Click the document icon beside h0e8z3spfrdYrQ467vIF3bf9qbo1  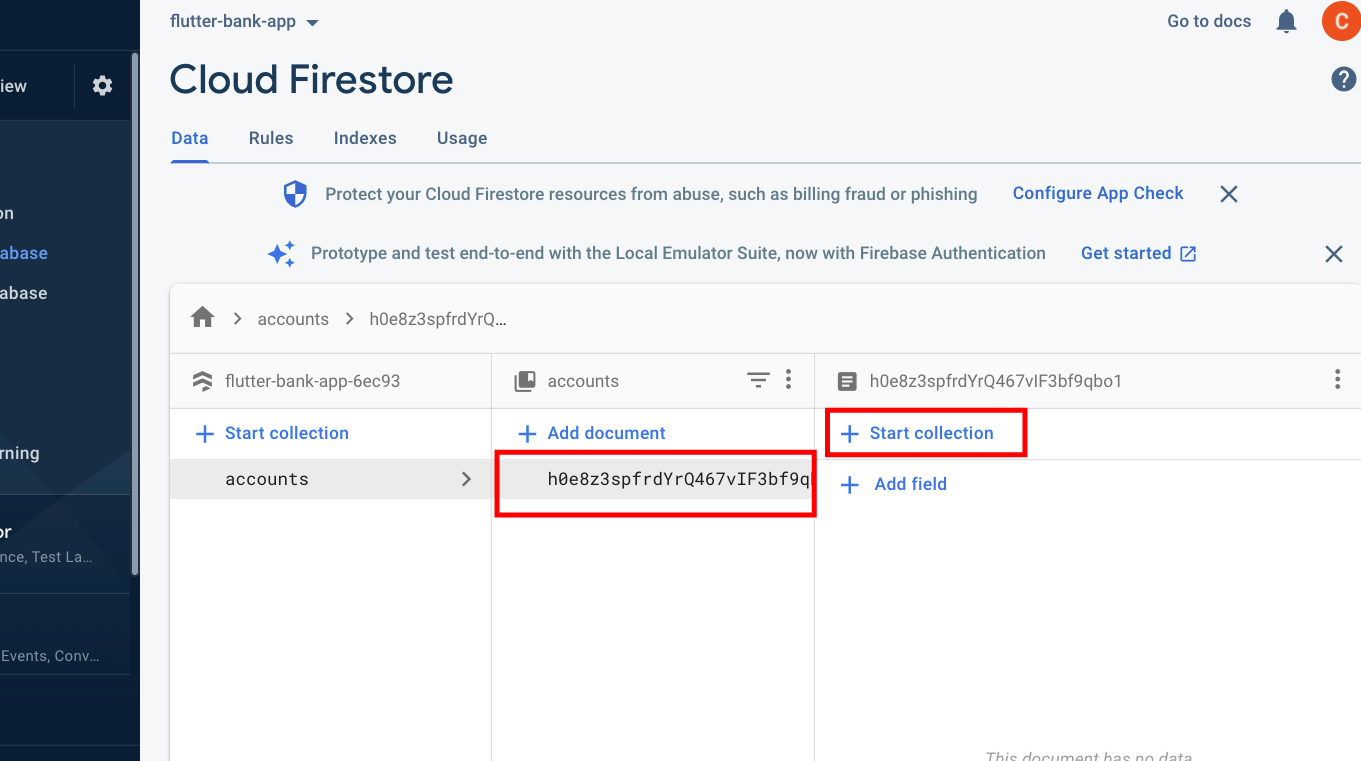click(x=847, y=381)
